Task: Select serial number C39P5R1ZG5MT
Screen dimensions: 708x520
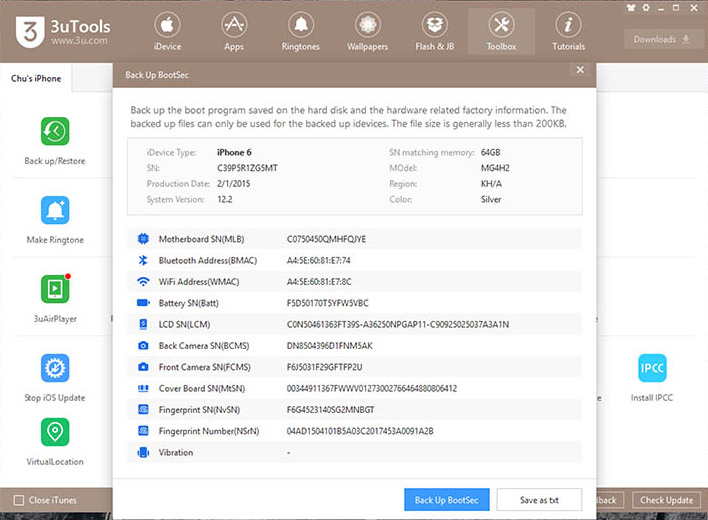Action: coord(247,168)
